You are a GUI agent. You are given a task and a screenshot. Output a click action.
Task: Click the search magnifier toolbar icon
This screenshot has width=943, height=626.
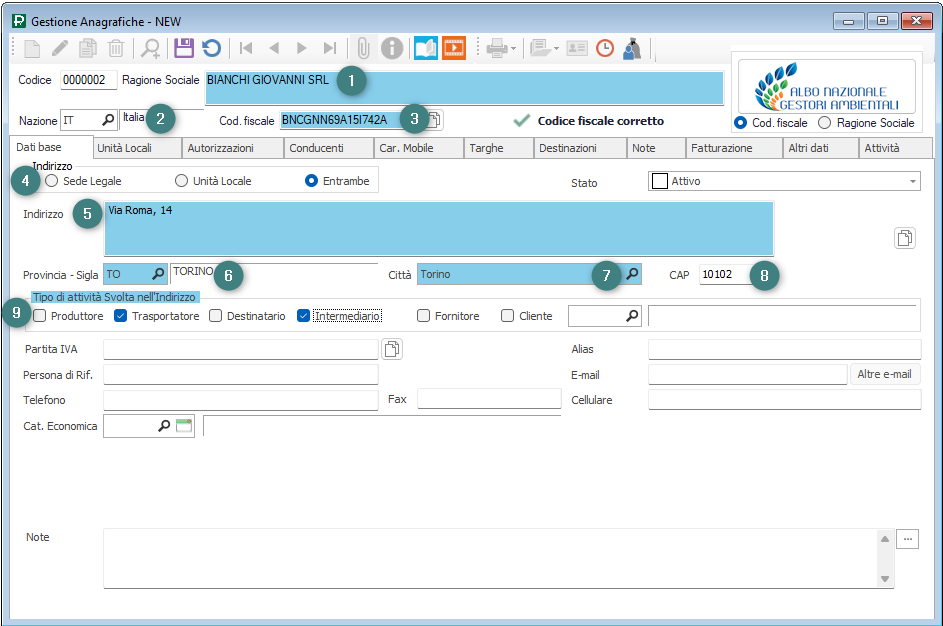150,48
